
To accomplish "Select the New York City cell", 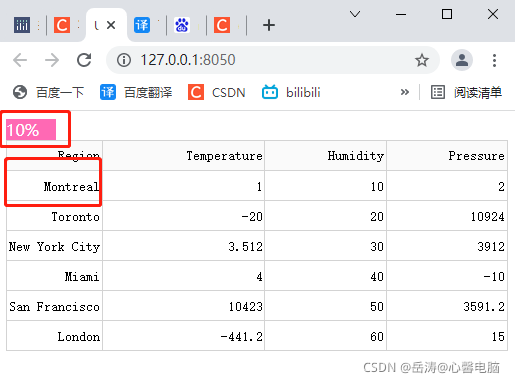I will [54, 246].
